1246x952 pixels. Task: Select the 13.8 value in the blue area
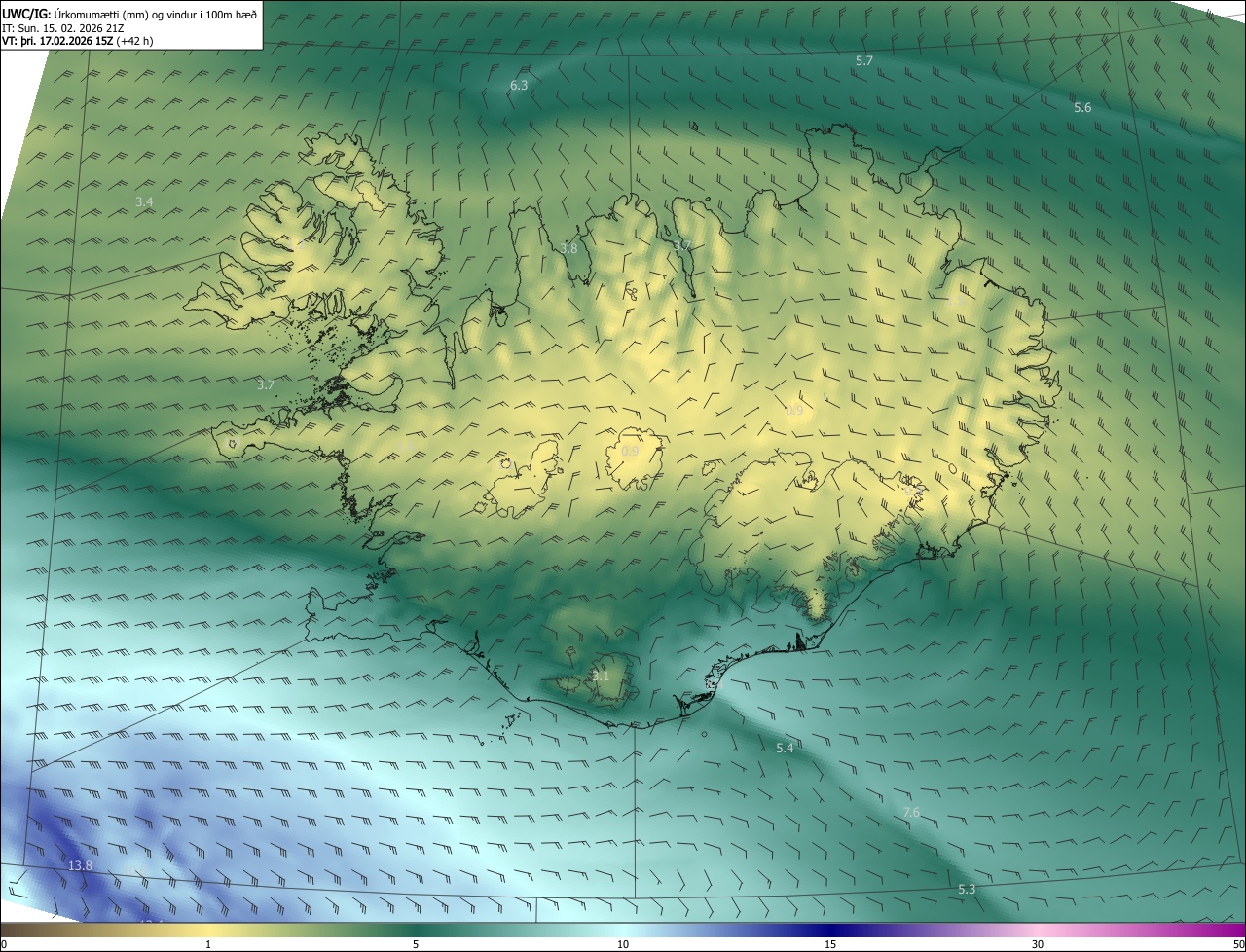coord(81,865)
